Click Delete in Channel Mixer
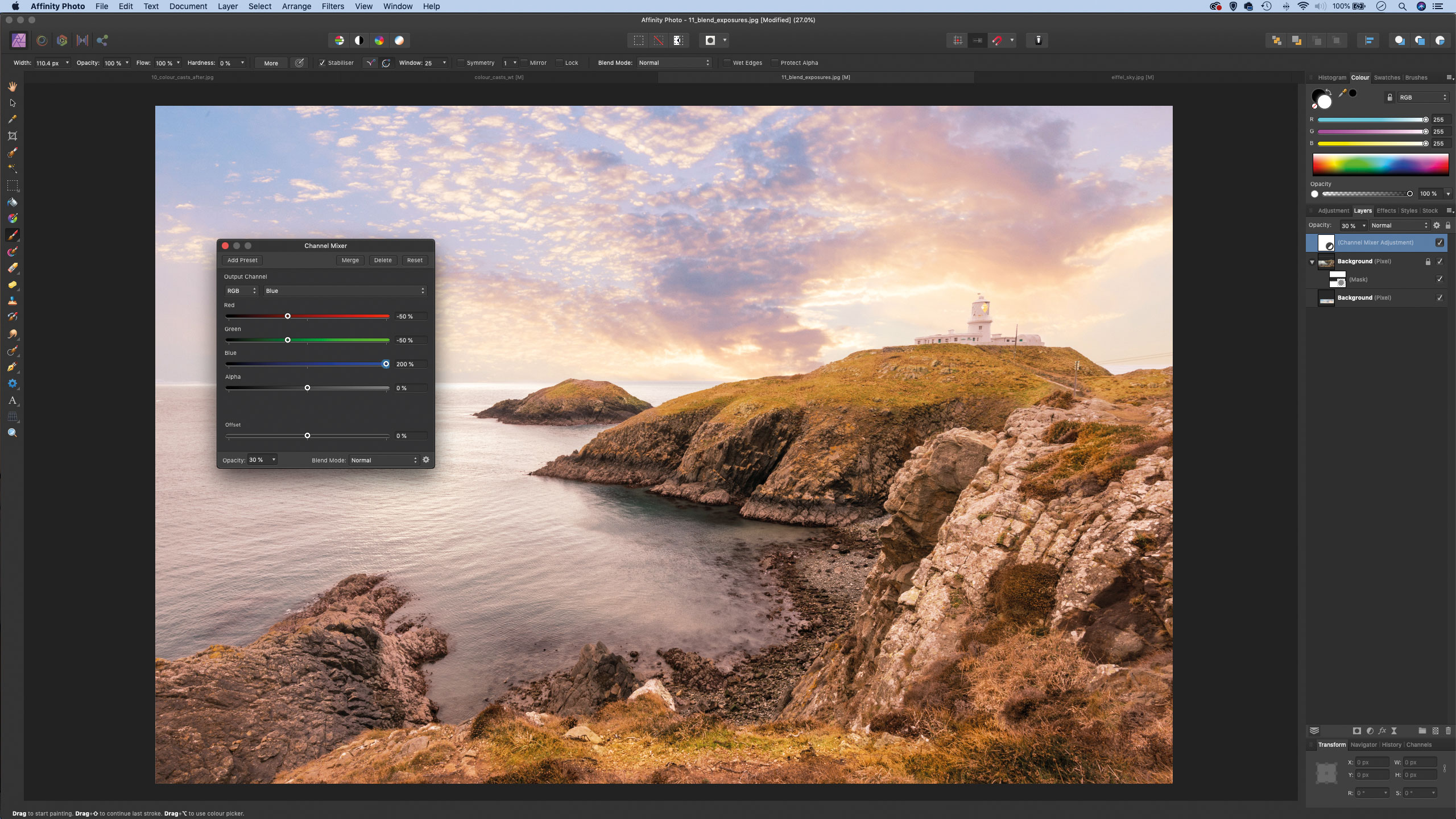The image size is (1456, 819). click(383, 260)
